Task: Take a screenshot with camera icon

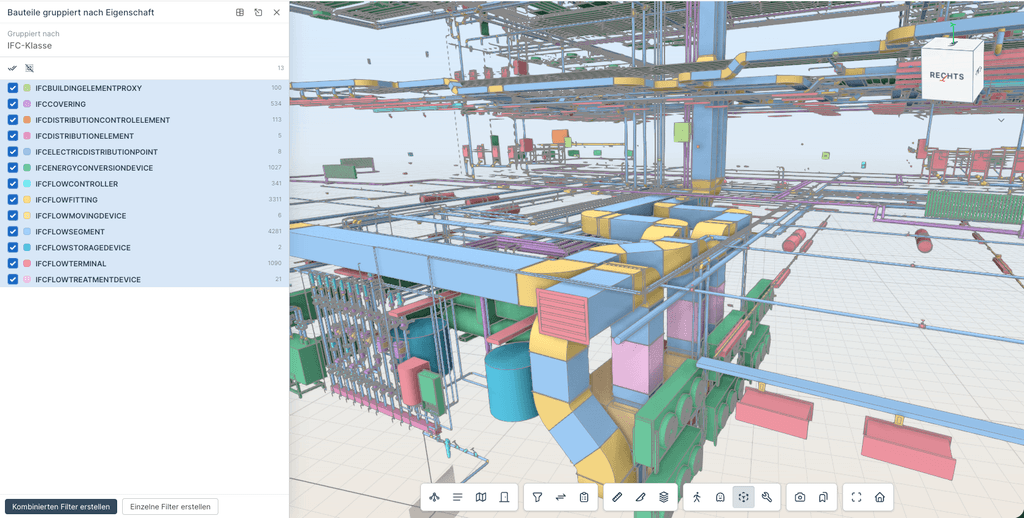Action: (x=800, y=497)
